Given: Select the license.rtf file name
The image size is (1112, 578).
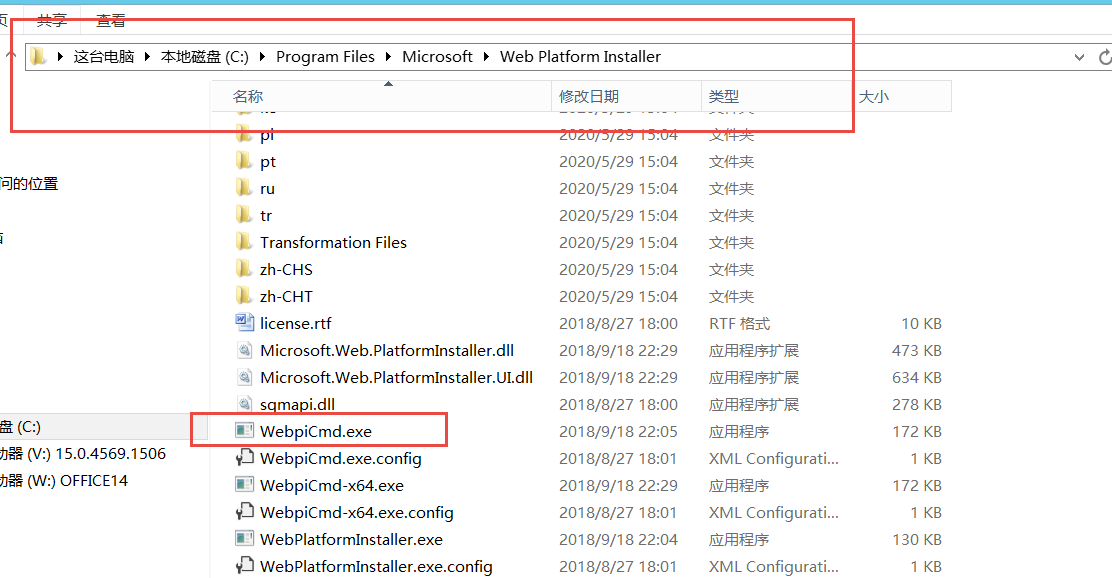Looking at the screenshot, I should coord(296,323).
